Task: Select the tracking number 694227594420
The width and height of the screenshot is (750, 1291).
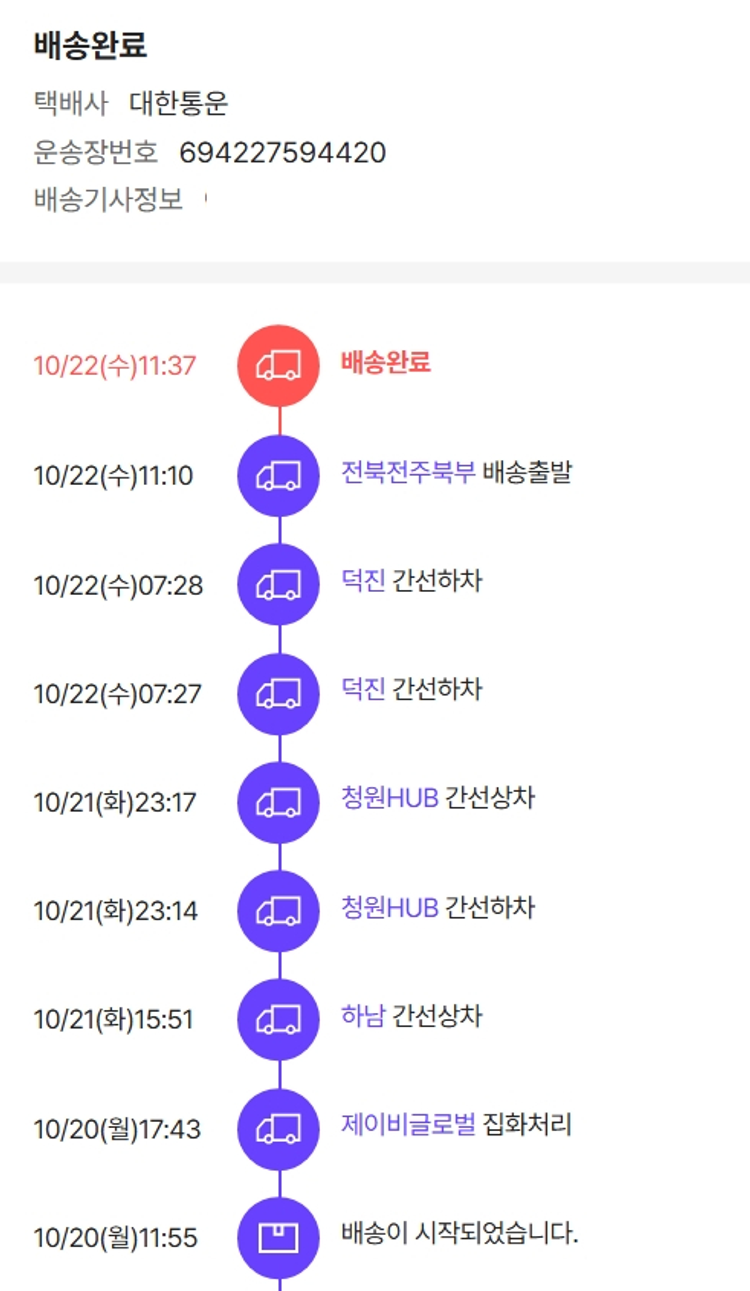Action: pyautogui.click(x=283, y=153)
